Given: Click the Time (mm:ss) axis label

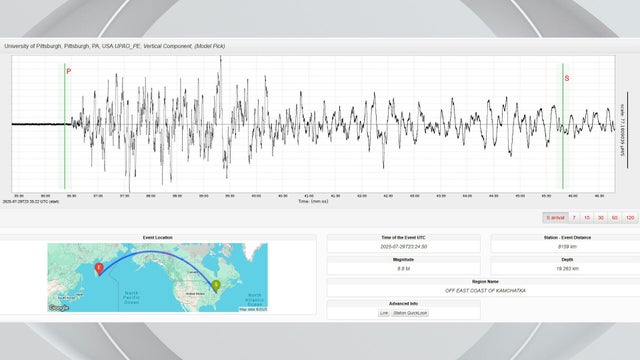Looking at the screenshot, I should click(x=313, y=201).
